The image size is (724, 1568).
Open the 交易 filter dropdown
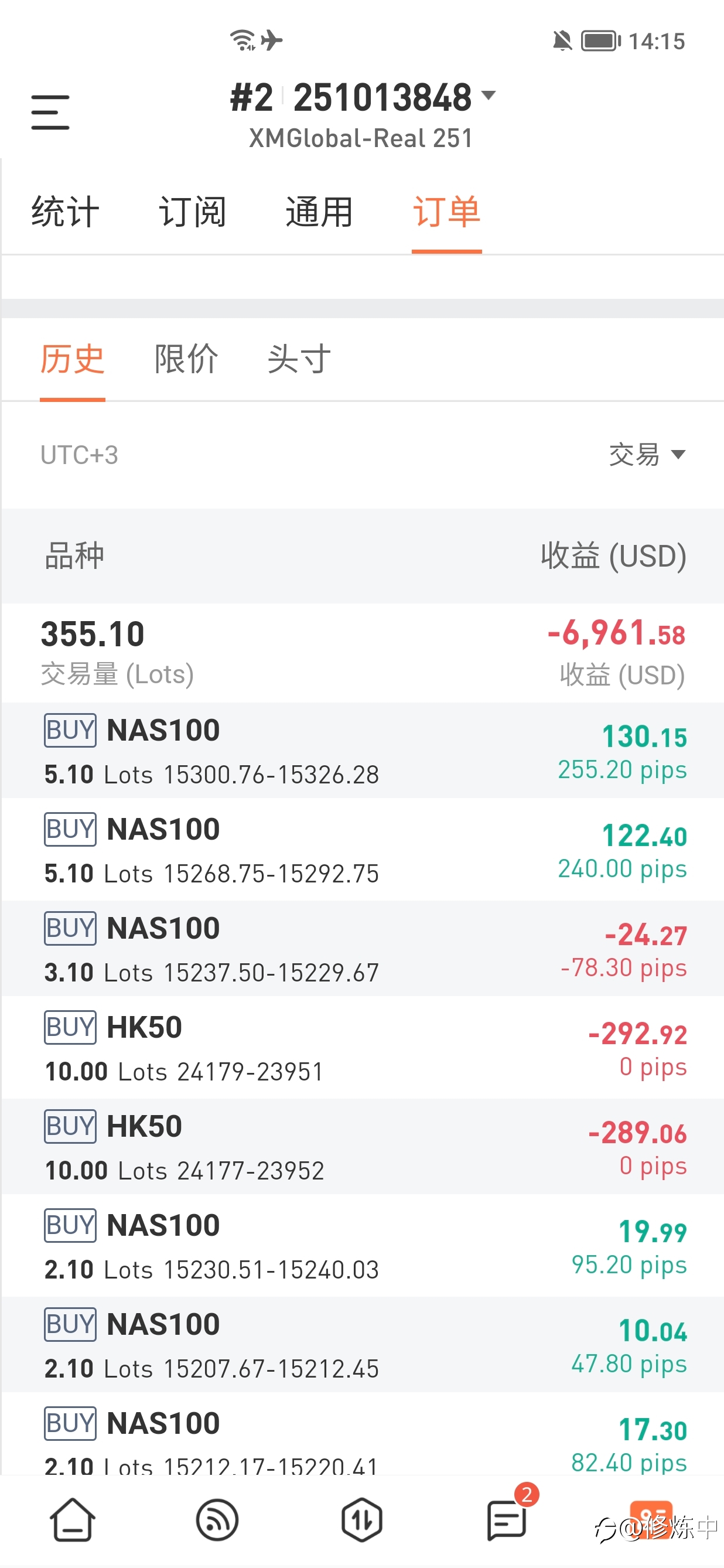tap(647, 454)
